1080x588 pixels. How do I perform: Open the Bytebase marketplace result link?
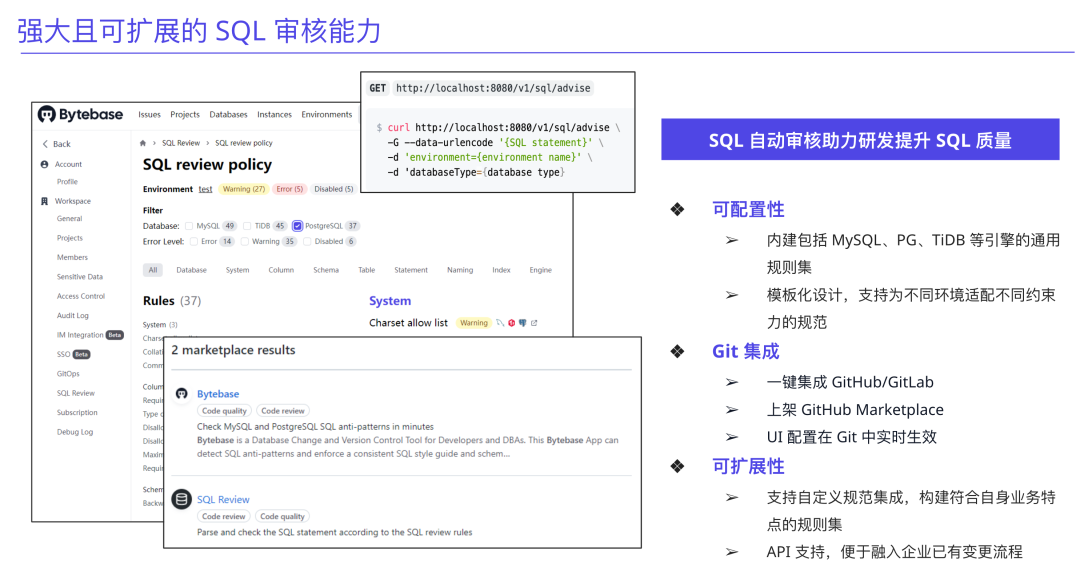(218, 394)
